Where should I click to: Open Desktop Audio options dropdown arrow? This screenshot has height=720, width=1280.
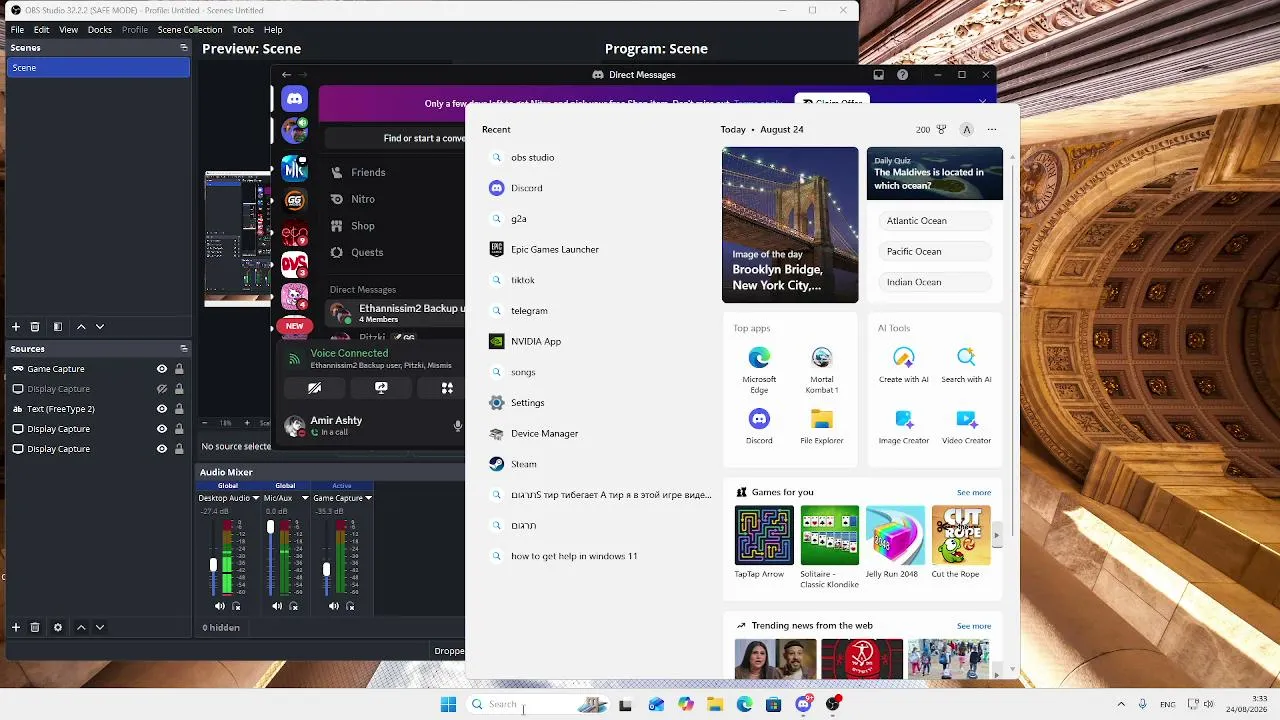(x=256, y=498)
